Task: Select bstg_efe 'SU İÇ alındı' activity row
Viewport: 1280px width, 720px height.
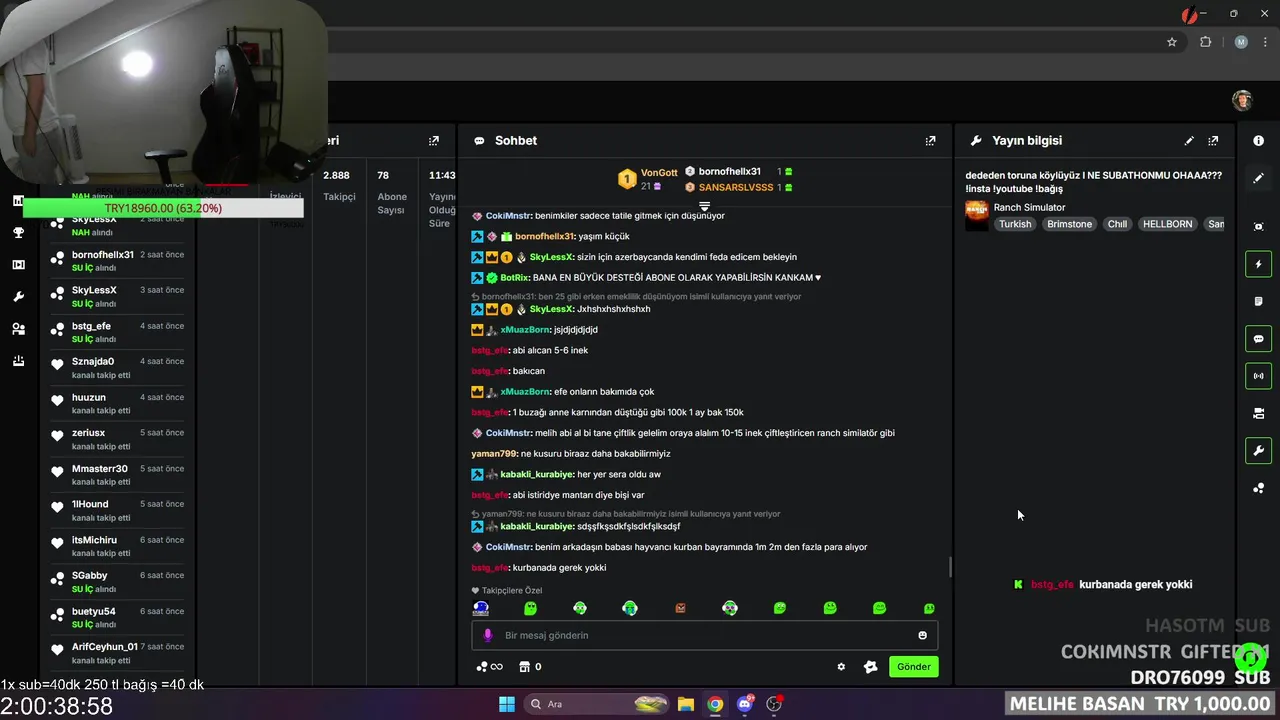Action: pos(118,332)
